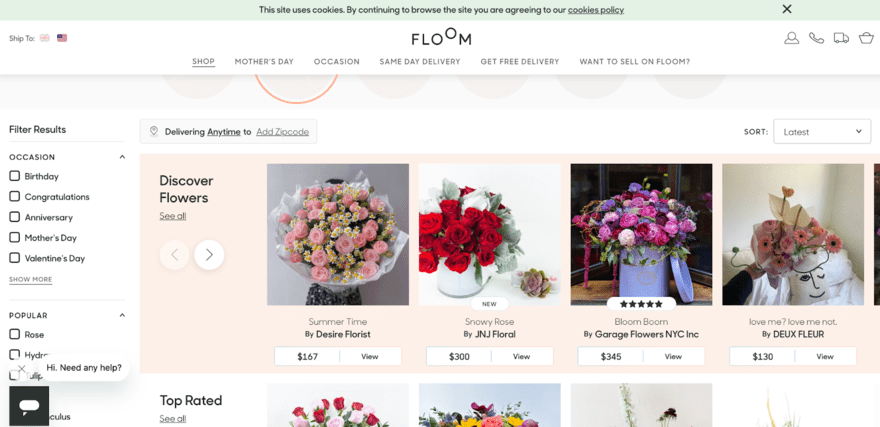
Task: Open the user account icon
Action: point(791,38)
